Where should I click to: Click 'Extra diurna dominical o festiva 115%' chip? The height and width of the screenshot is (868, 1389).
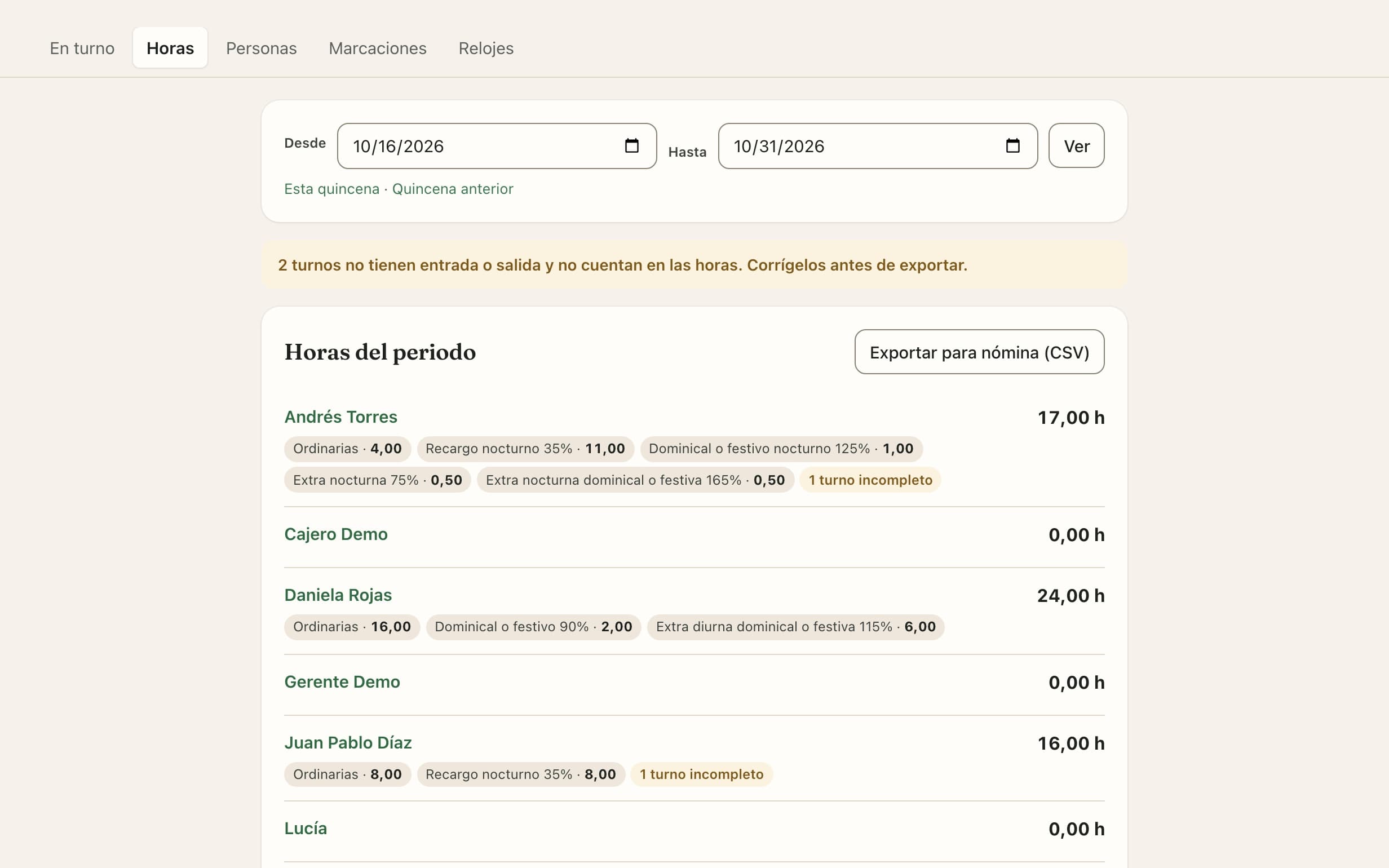tap(795, 626)
